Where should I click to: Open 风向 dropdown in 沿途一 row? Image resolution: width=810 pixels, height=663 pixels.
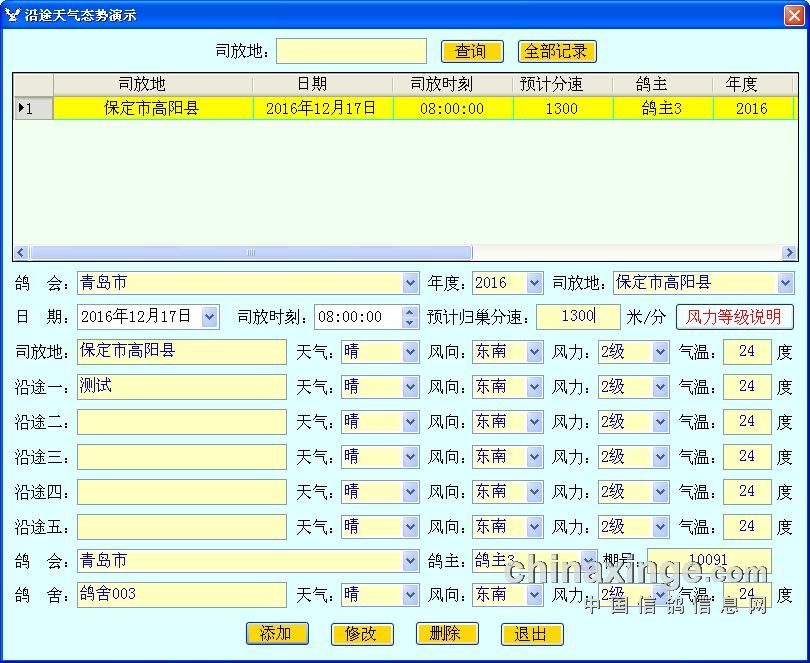tap(534, 388)
